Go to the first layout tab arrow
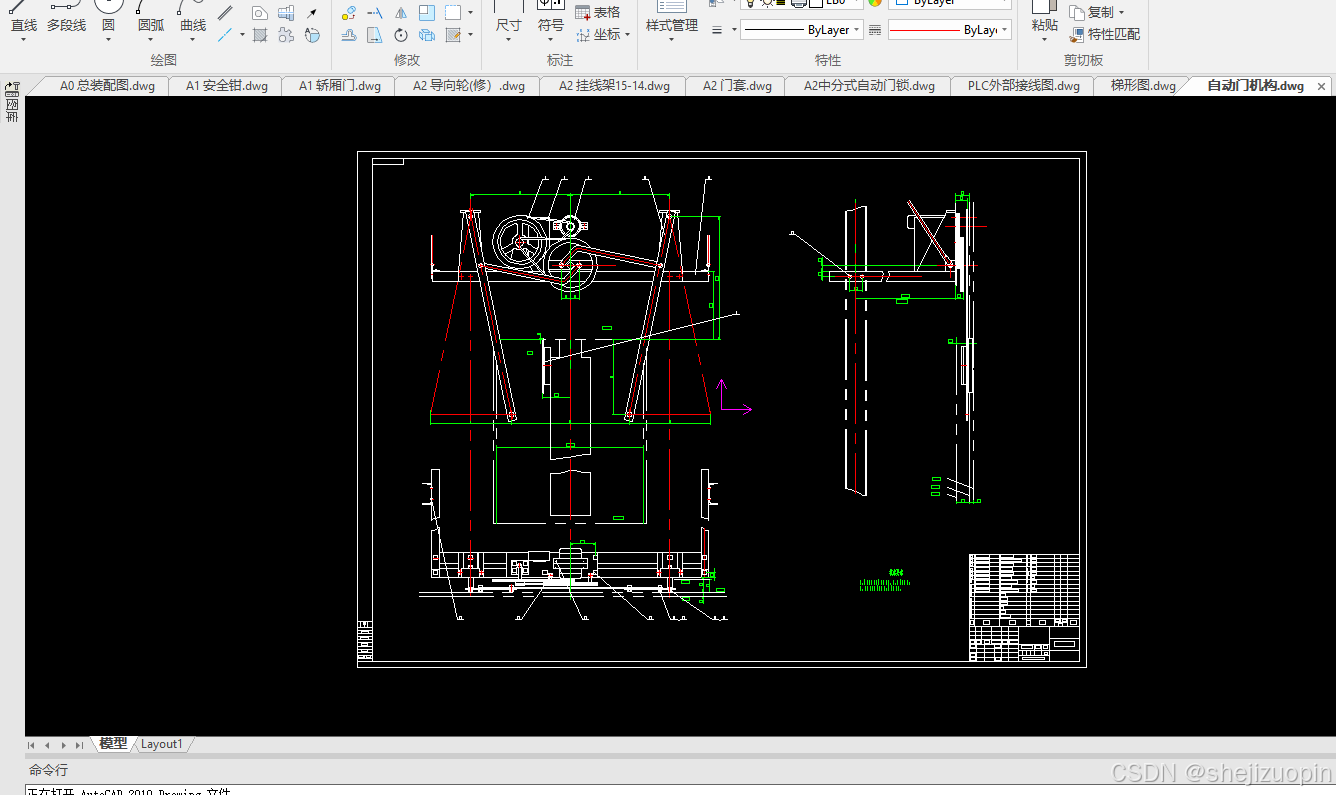This screenshot has width=1336, height=795. (x=32, y=745)
